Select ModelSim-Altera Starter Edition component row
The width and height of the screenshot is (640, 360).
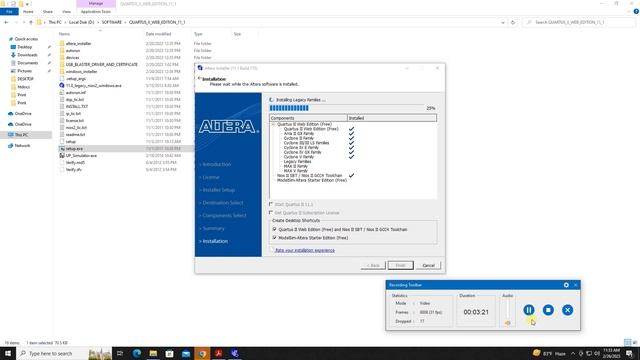coord(312,180)
